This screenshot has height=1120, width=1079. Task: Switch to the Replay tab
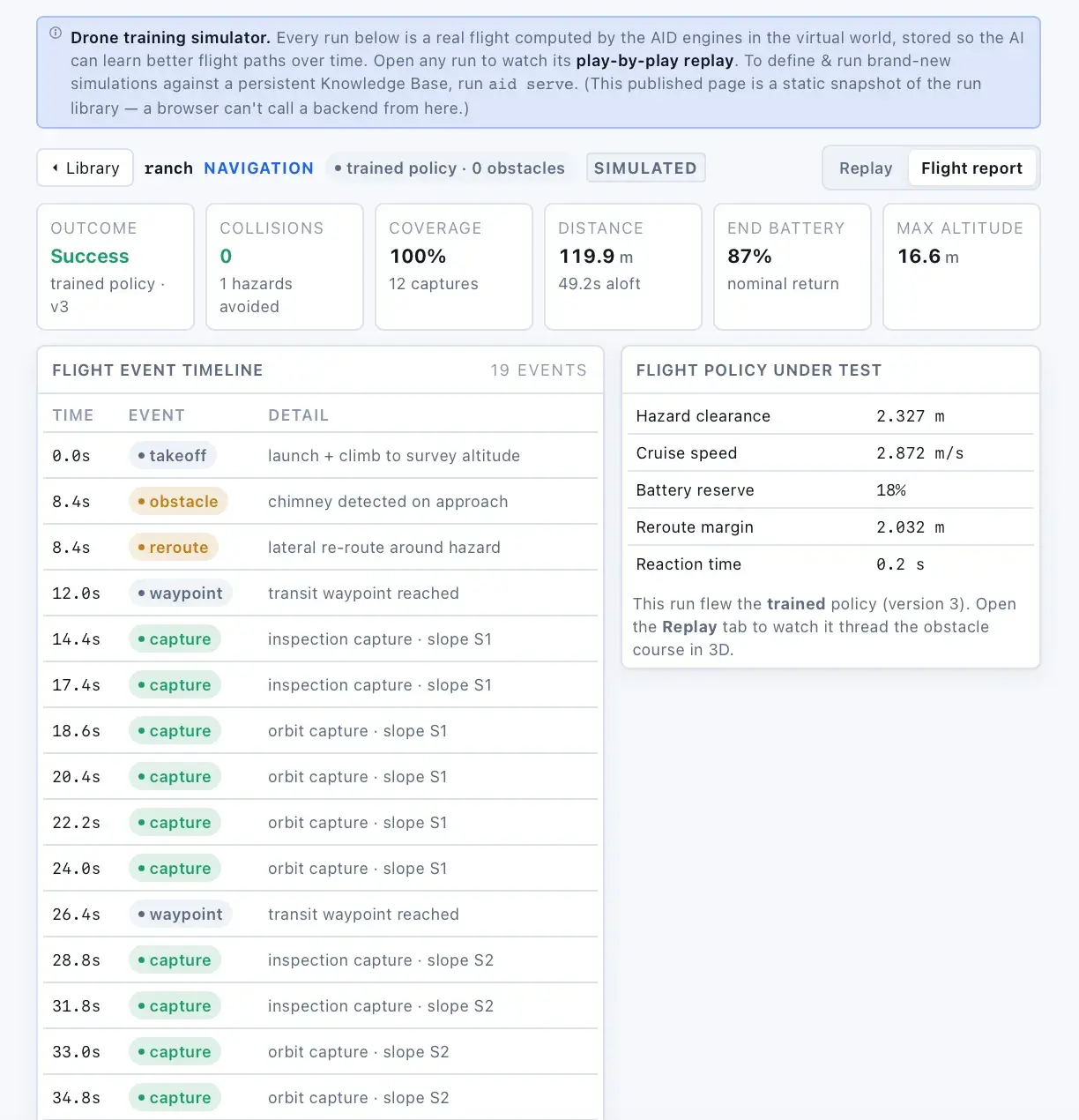point(866,168)
